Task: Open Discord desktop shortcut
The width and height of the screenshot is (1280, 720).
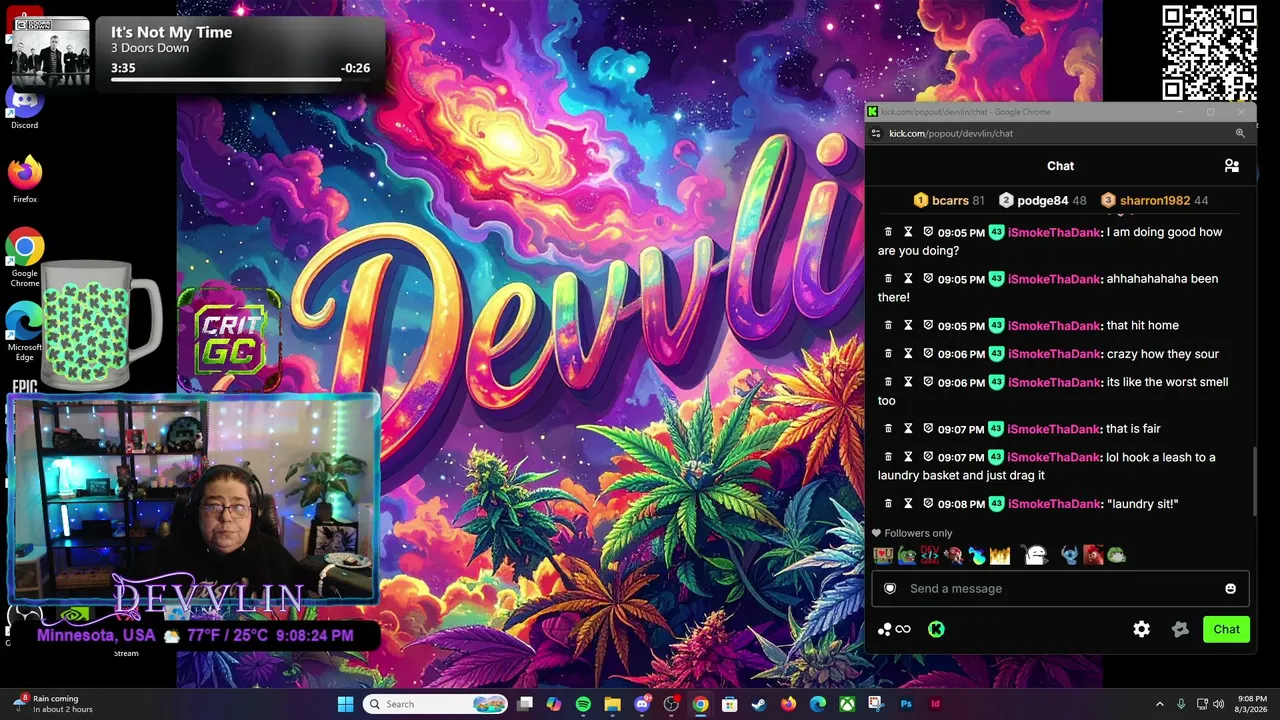Action: (25, 108)
